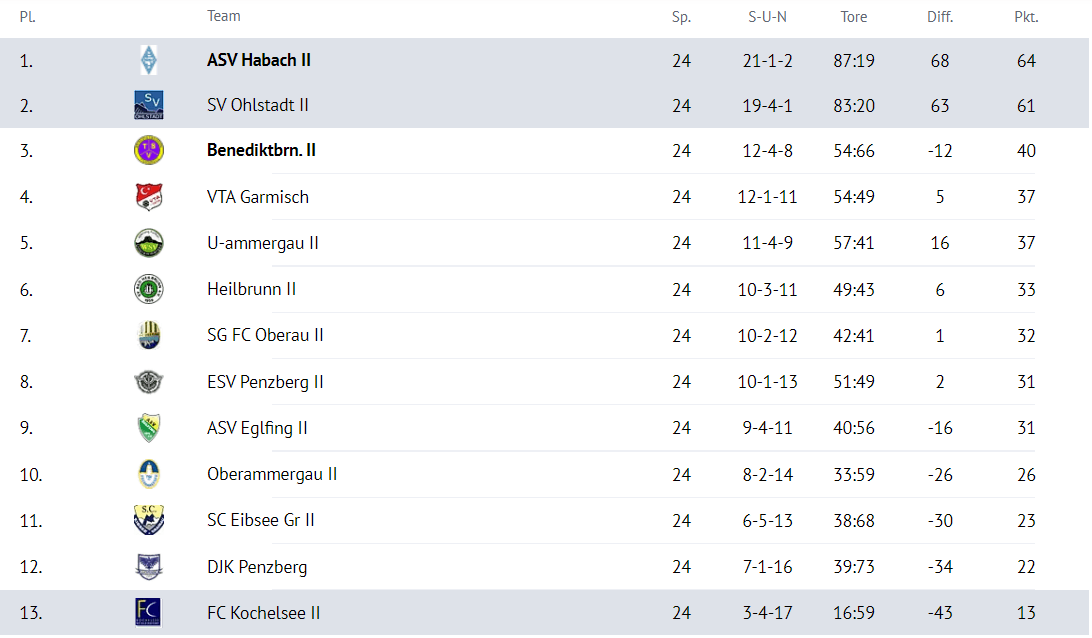The image size is (1092, 638).
Task: Open the SV Ohlstadt II team link
Action: [x=258, y=105]
